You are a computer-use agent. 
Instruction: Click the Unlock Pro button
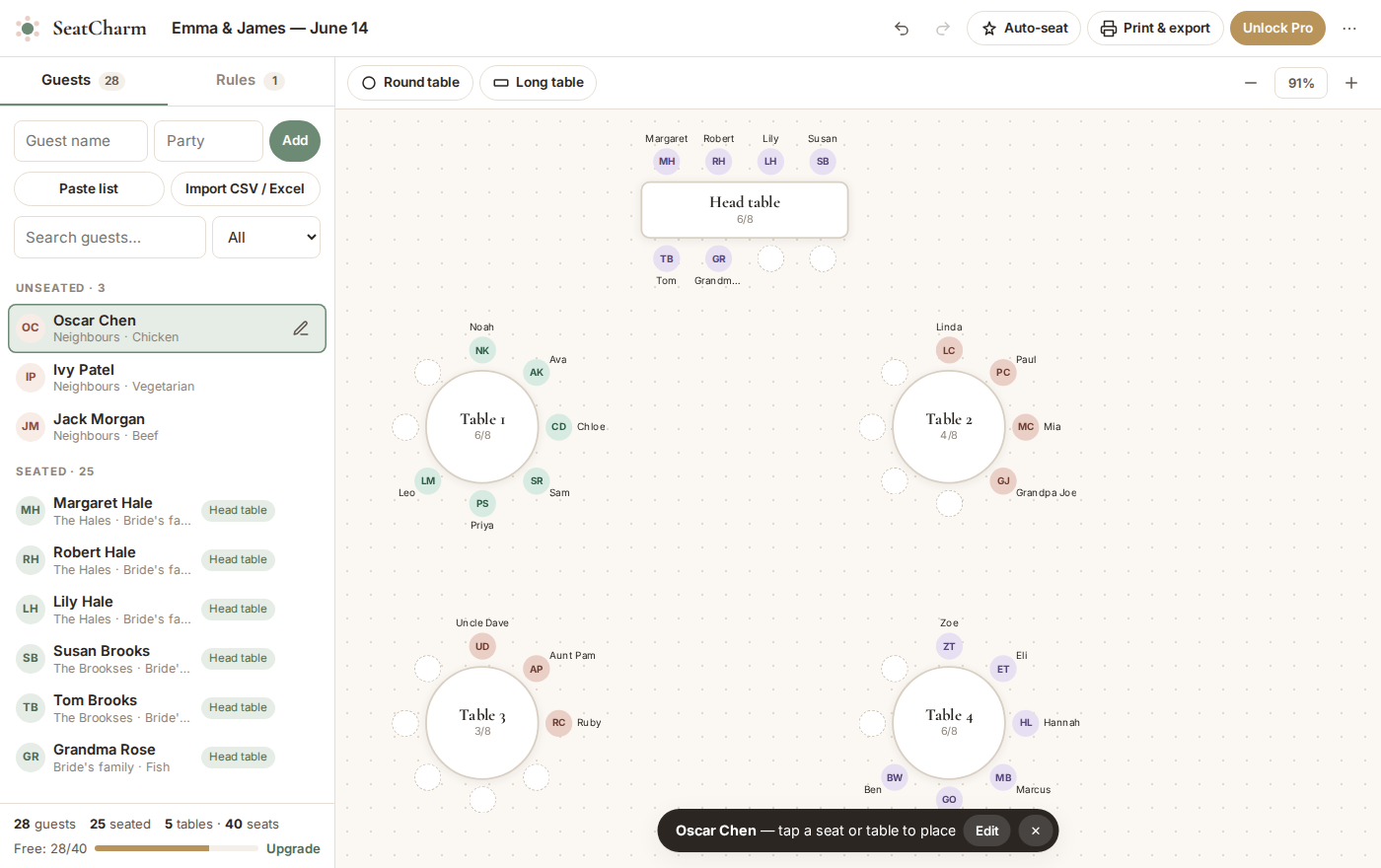[1277, 29]
